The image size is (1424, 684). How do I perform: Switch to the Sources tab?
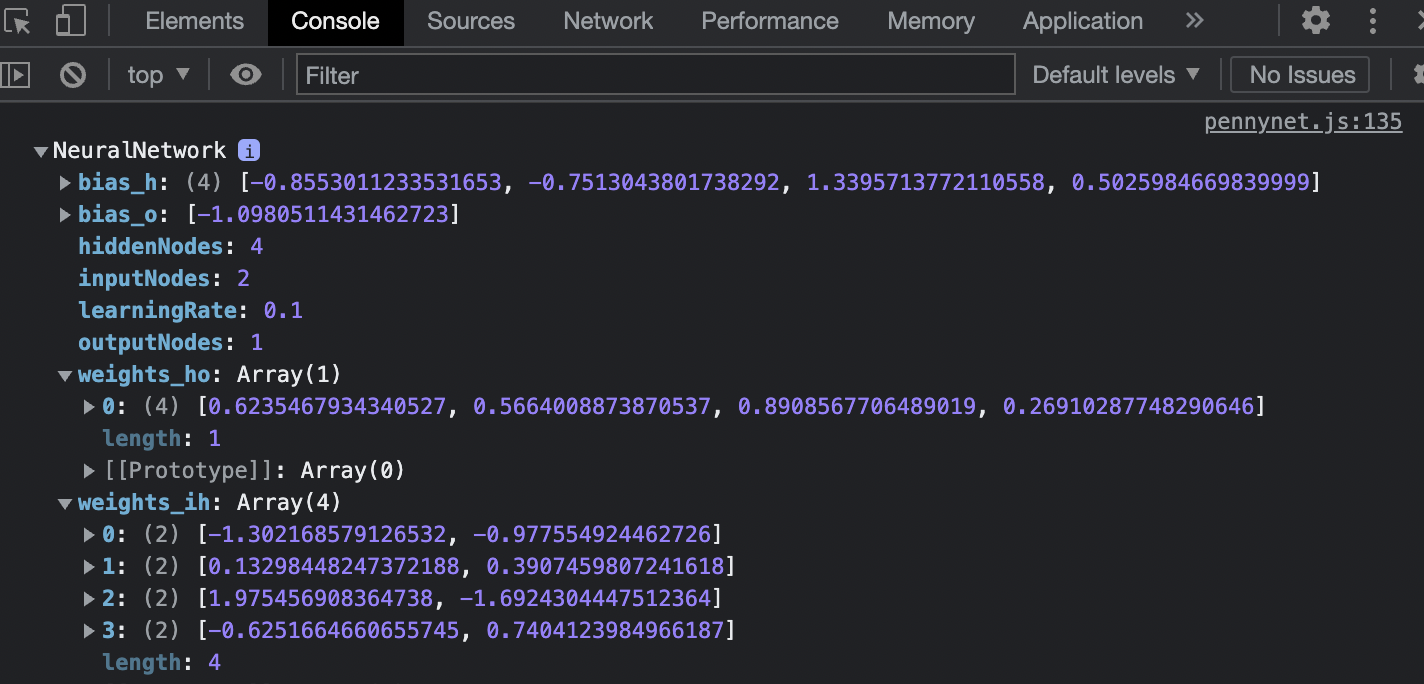(x=471, y=21)
